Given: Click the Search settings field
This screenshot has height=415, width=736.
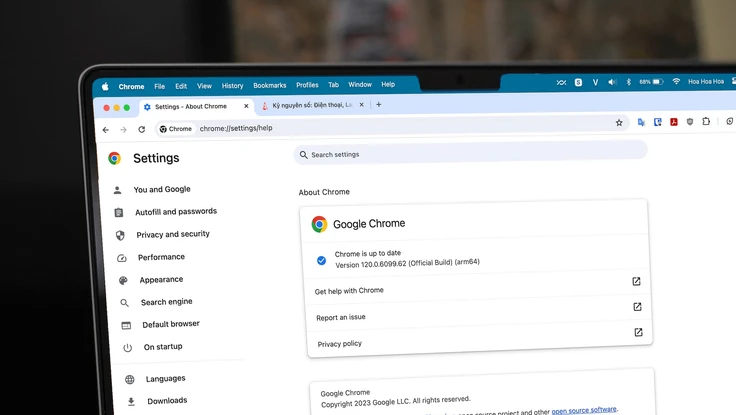Looking at the screenshot, I should point(470,153).
